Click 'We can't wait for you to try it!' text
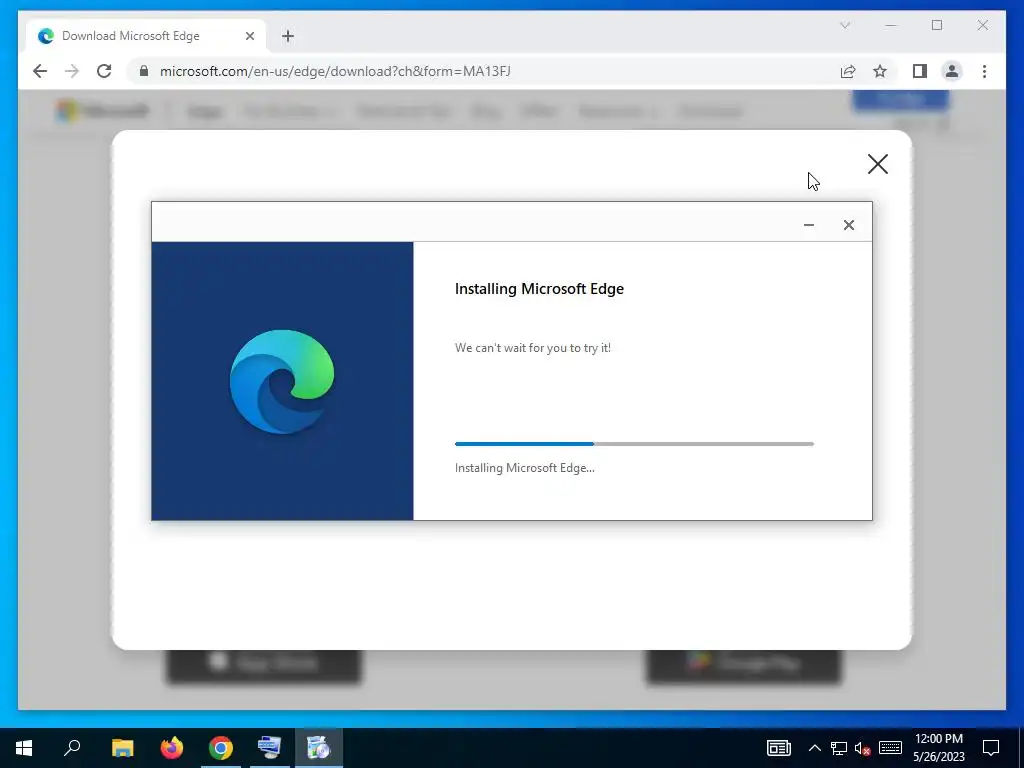The image size is (1024, 768). [x=533, y=348]
